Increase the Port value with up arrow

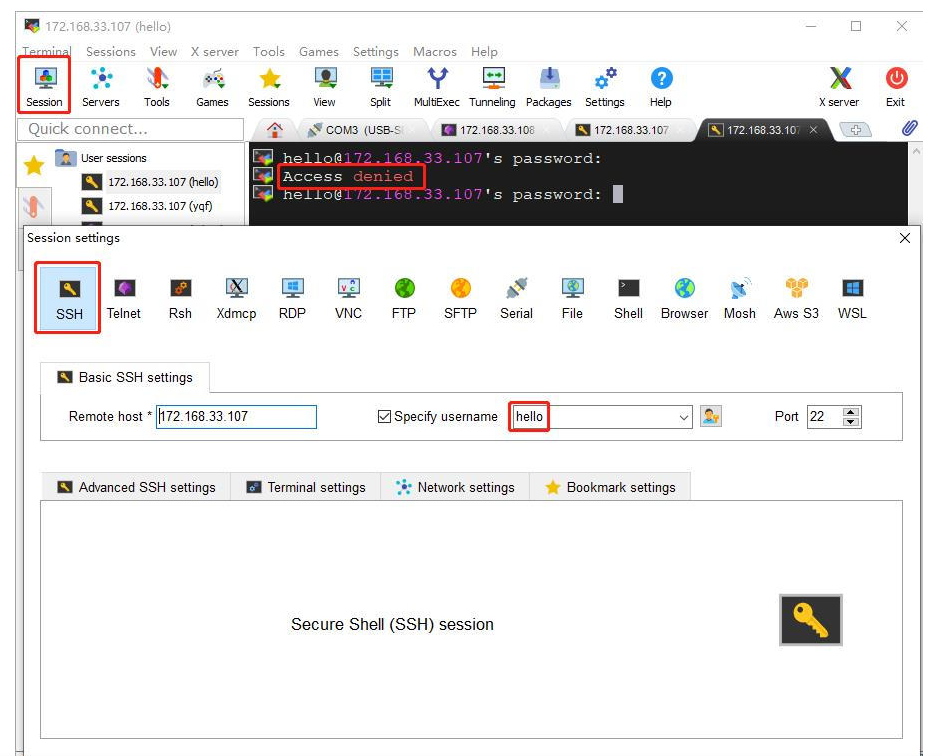tap(851, 412)
